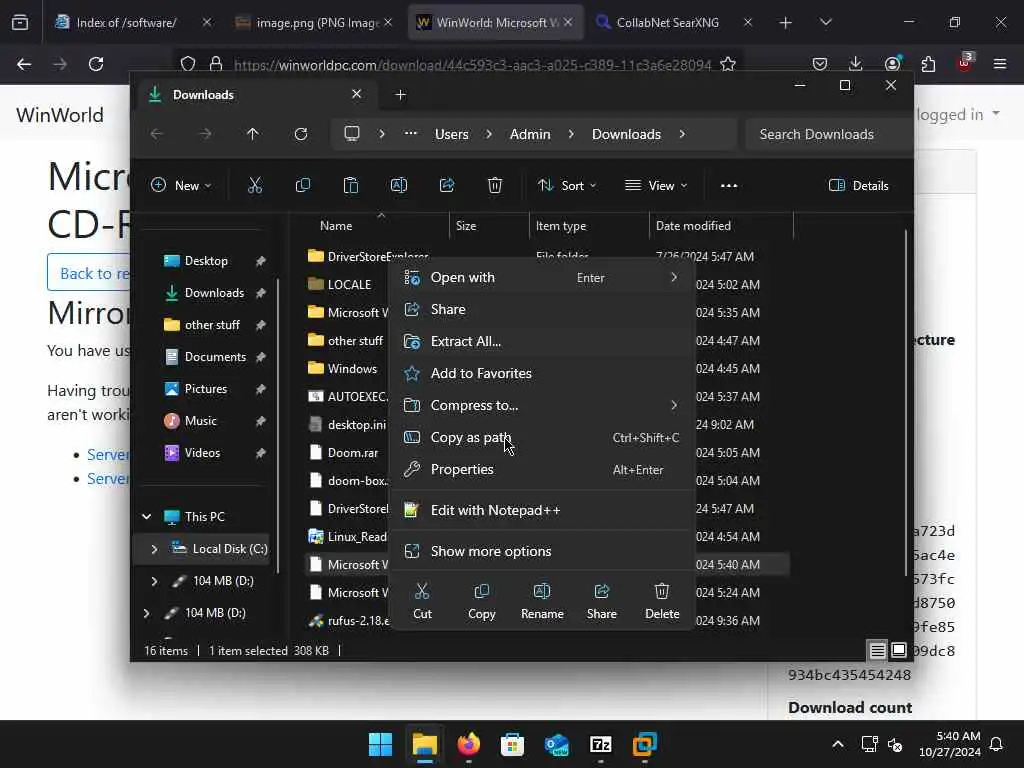Viewport: 1024px width, 768px height.
Task: Open a new Explorer tab with plus
Action: [400, 95]
